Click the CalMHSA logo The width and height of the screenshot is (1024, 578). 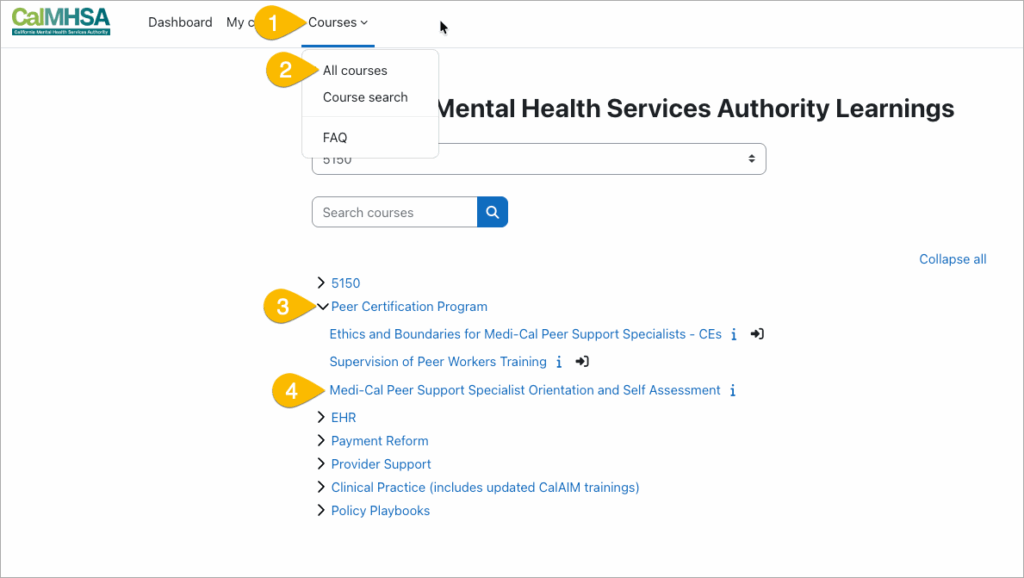pos(61,22)
